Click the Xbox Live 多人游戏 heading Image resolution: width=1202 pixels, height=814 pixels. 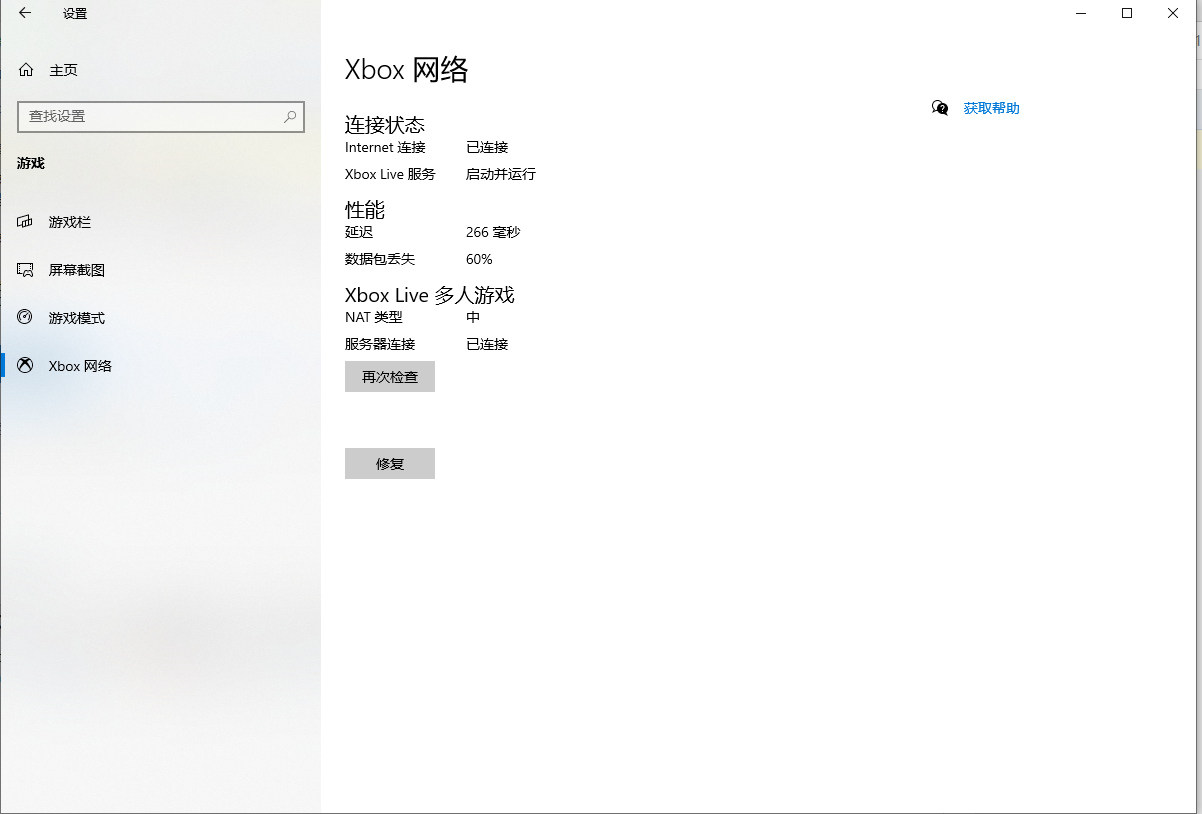430,295
